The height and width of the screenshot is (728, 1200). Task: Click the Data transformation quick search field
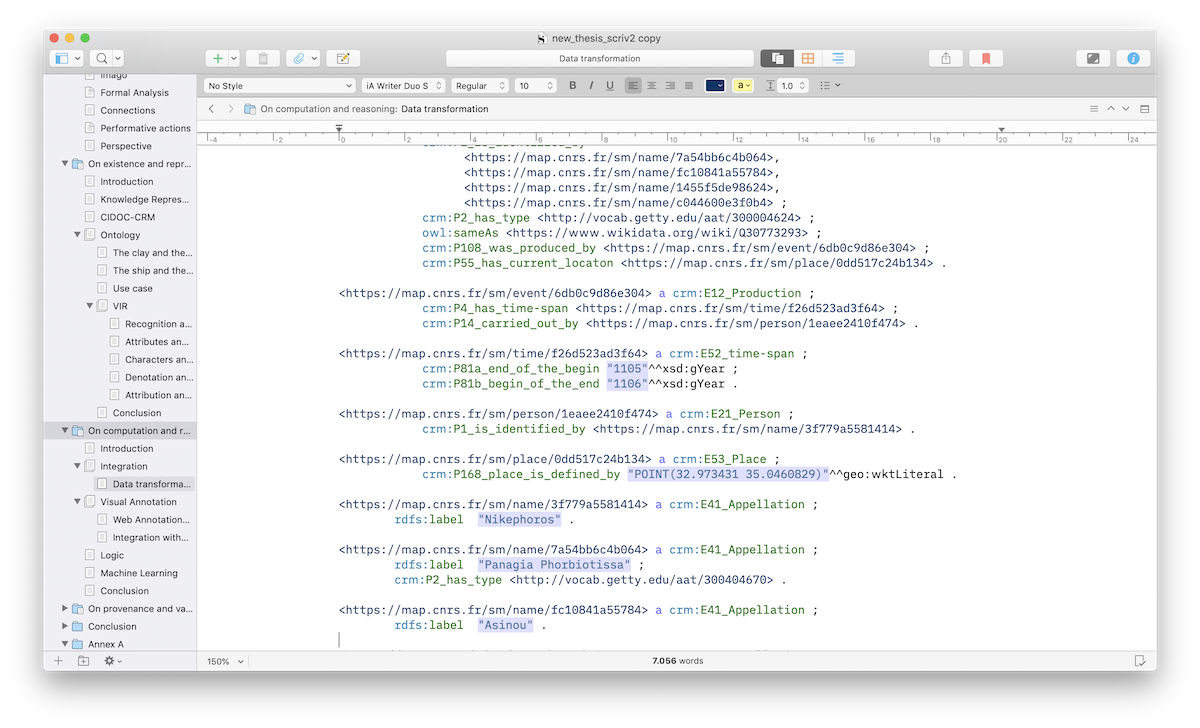(x=600, y=59)
